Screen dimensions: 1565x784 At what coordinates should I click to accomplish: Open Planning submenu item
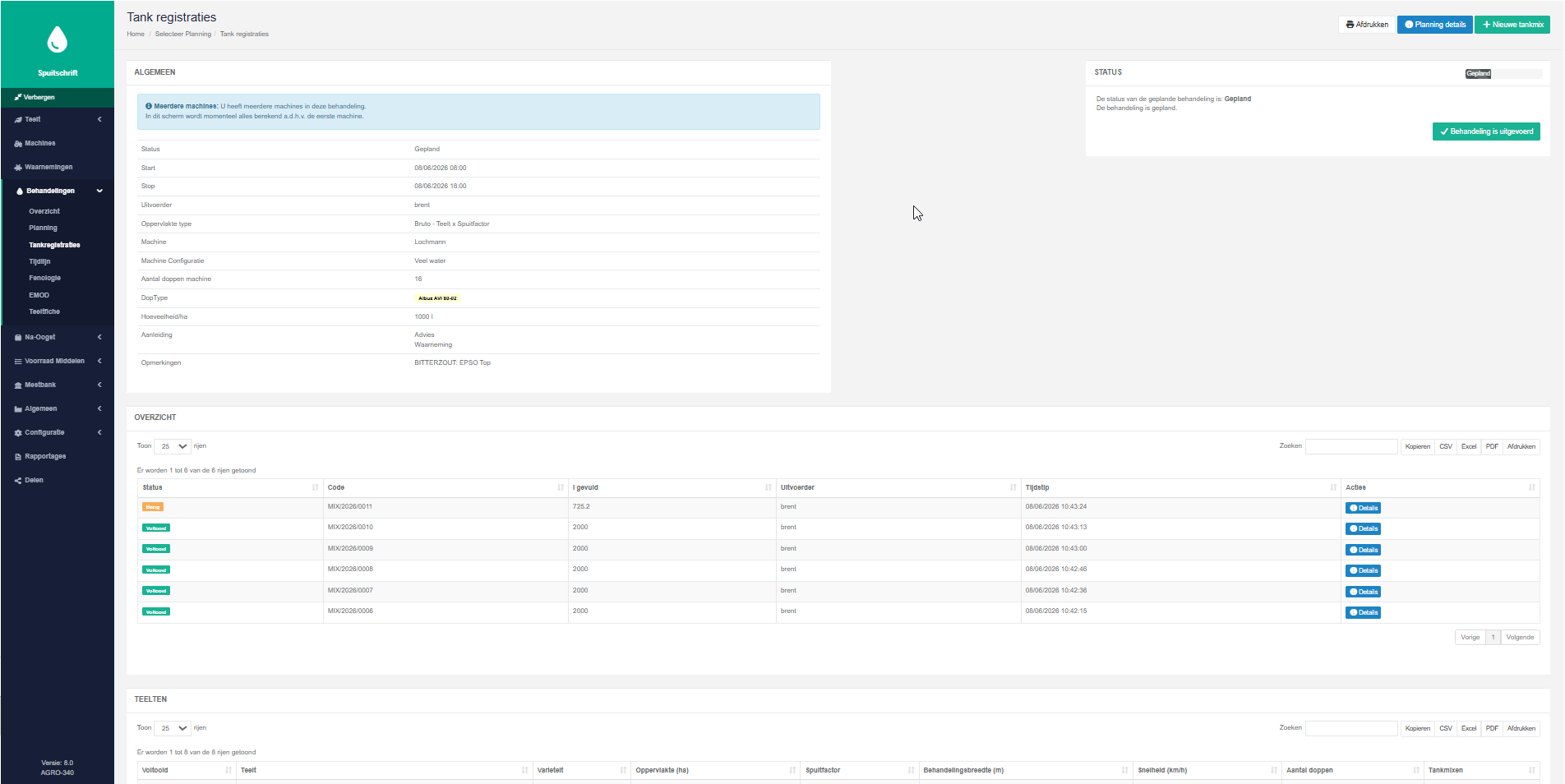tap(43, 228)
